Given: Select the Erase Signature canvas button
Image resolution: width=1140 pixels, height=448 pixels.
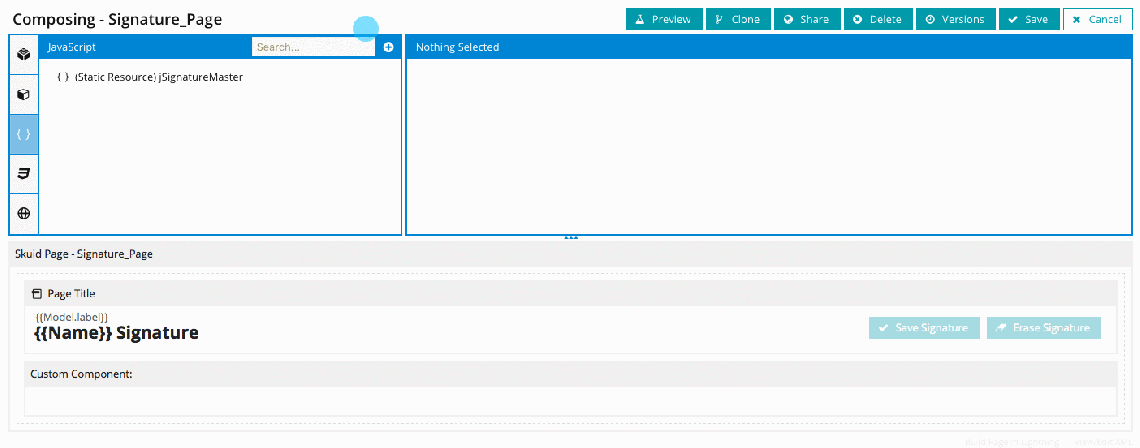Looking at the screenshot, I should click(x=1043, y=328).
